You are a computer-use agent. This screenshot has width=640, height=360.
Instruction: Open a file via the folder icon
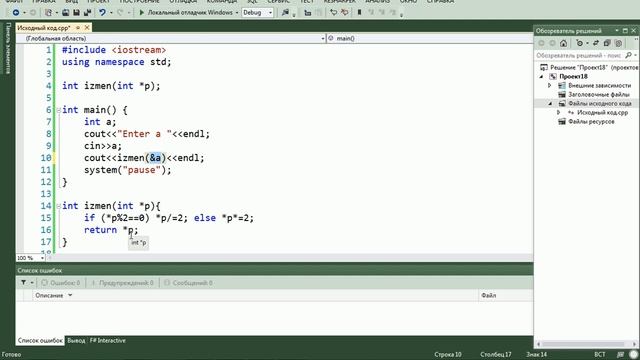pyautogui.click(x=65, y=13)
